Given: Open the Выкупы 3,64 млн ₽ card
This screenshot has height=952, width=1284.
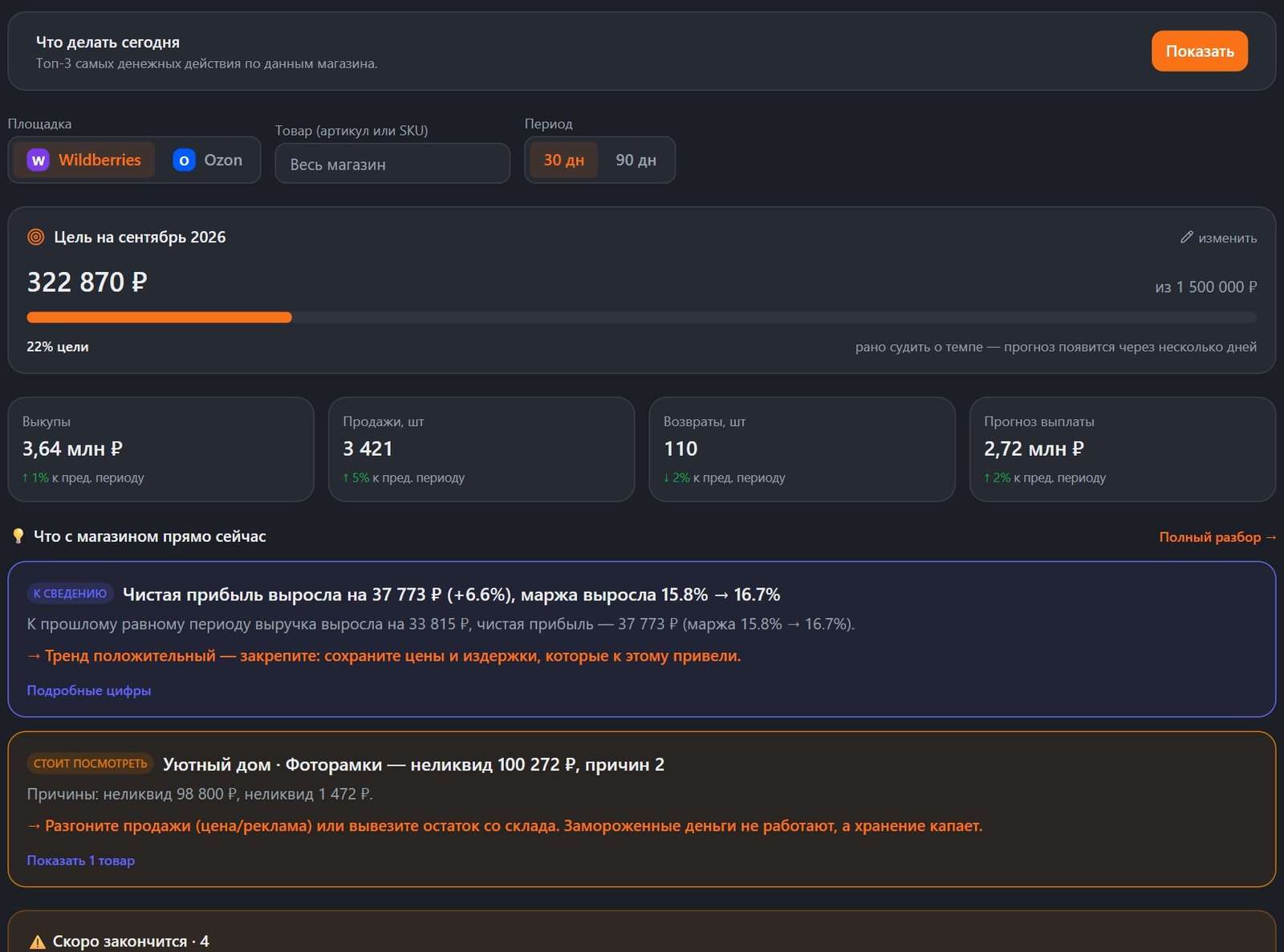Looking at the screenshot, I should click(160, 450).
